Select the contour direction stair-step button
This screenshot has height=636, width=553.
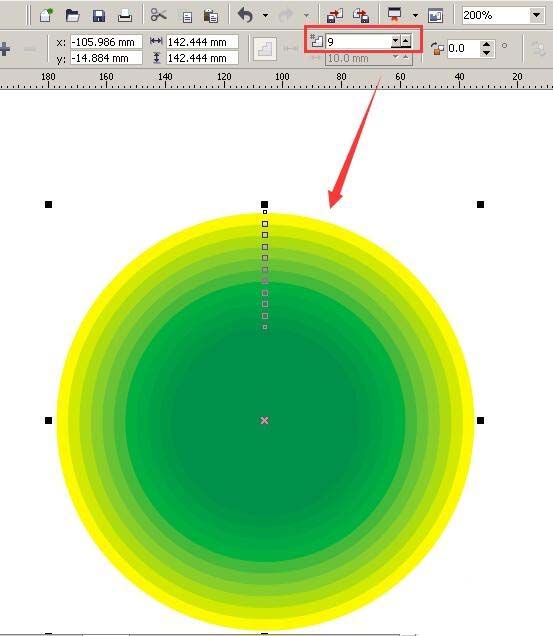pyautogui.click(x=265, y=49)
